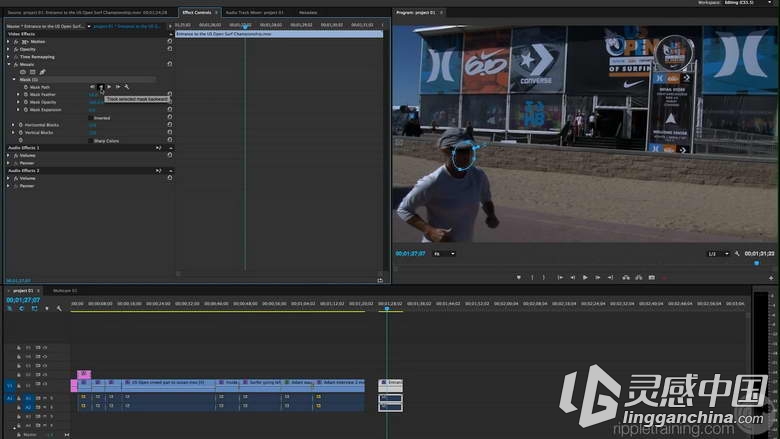The width and height of the screenshot is (780, 439).
Task: Open mask tracking method wrench options
Action: [x=127, y=87]
